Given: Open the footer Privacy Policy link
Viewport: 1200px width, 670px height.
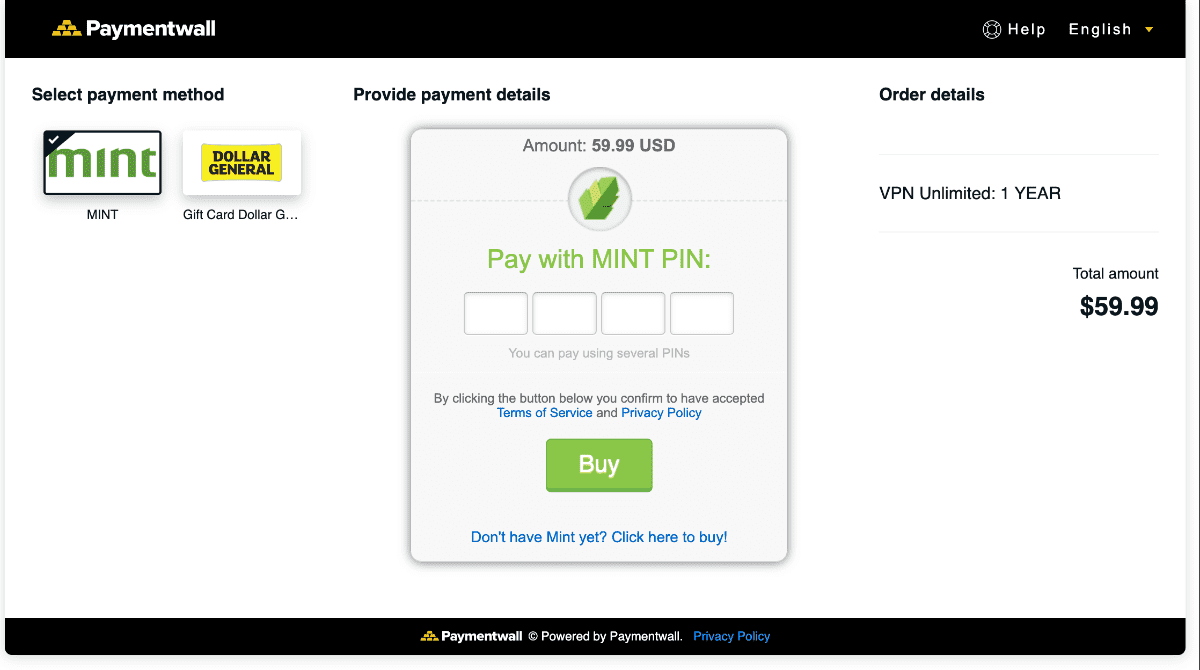Looking at the screenshot, I should pyautogui.click(x=732, y=636).
